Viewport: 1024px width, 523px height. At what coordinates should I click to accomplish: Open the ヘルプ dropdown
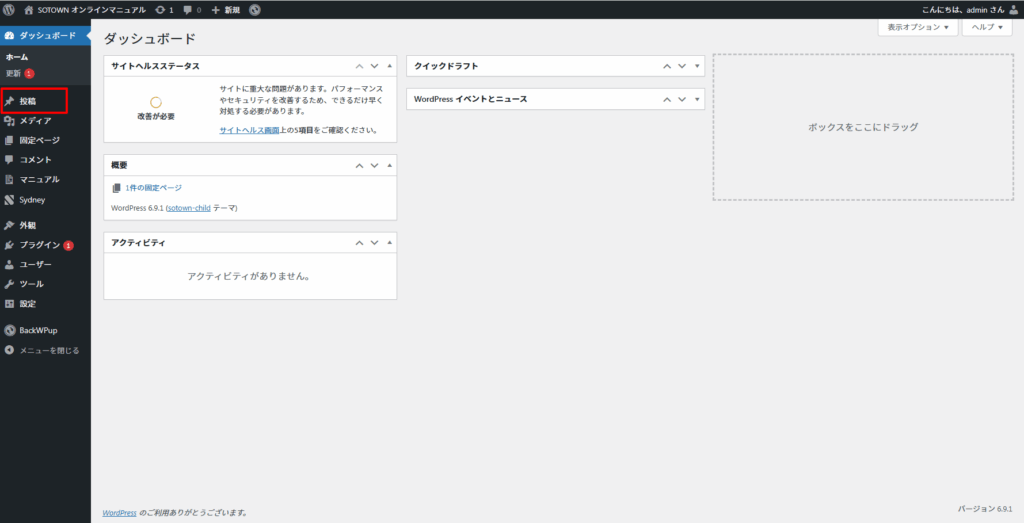click(987, 28)
